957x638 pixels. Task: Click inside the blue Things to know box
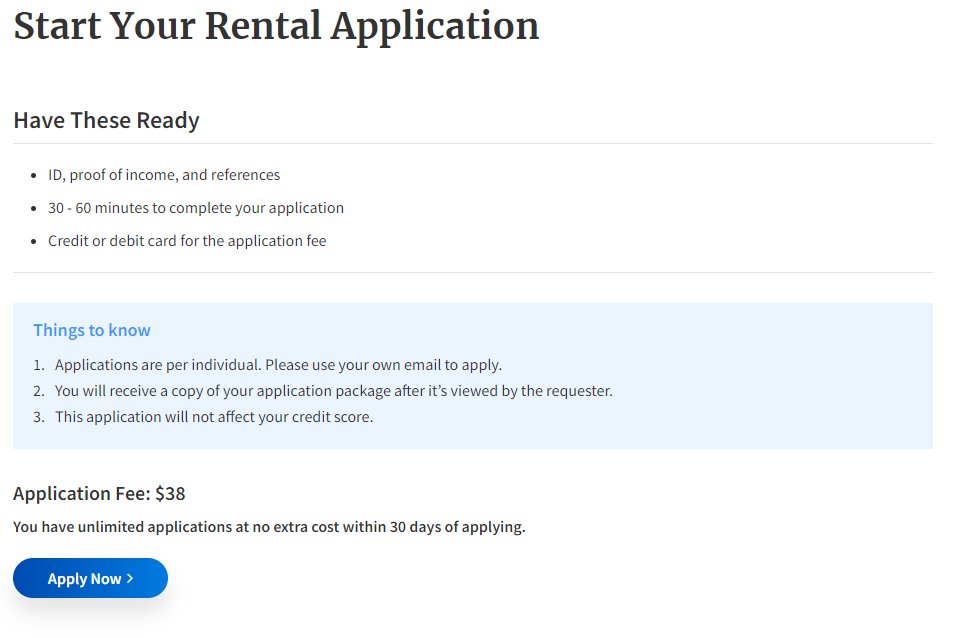[700, 375]
